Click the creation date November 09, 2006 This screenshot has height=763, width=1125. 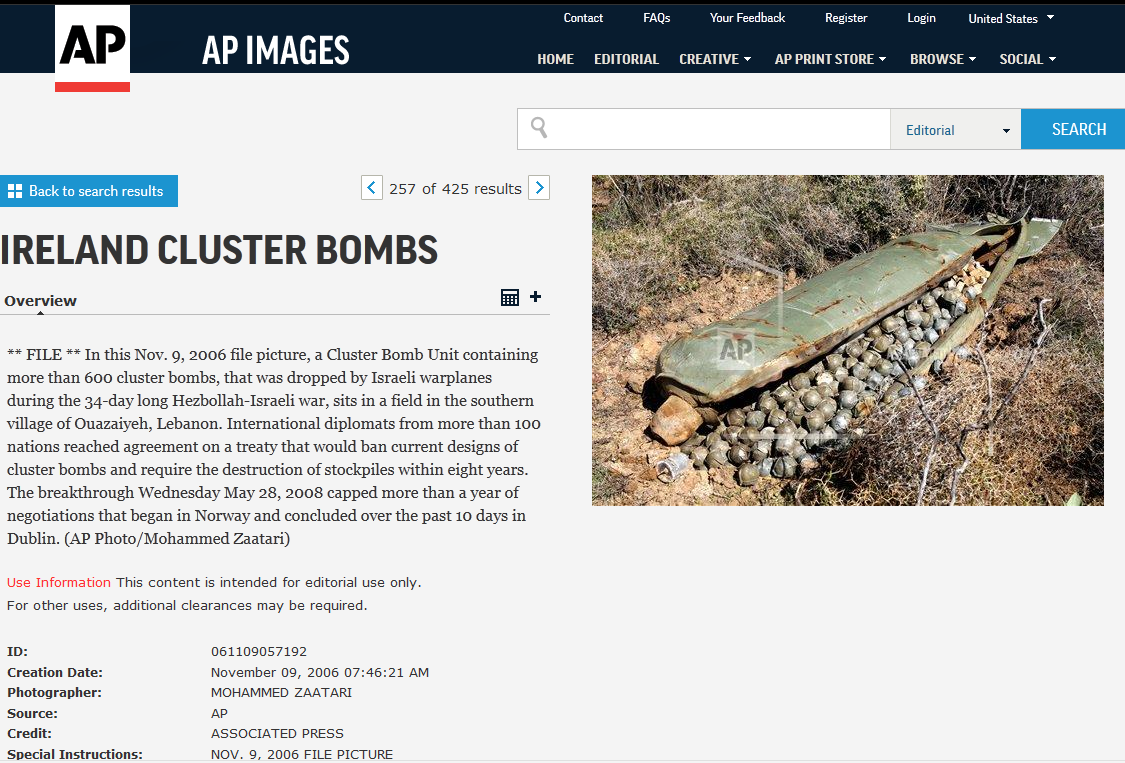[320, 673]
